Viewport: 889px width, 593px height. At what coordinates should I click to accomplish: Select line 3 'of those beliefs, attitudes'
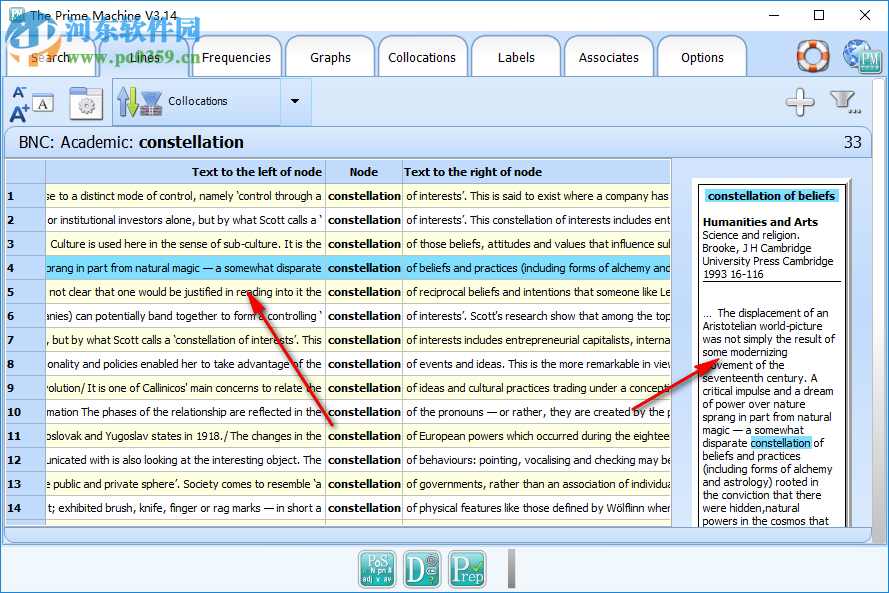coord(338,244)
